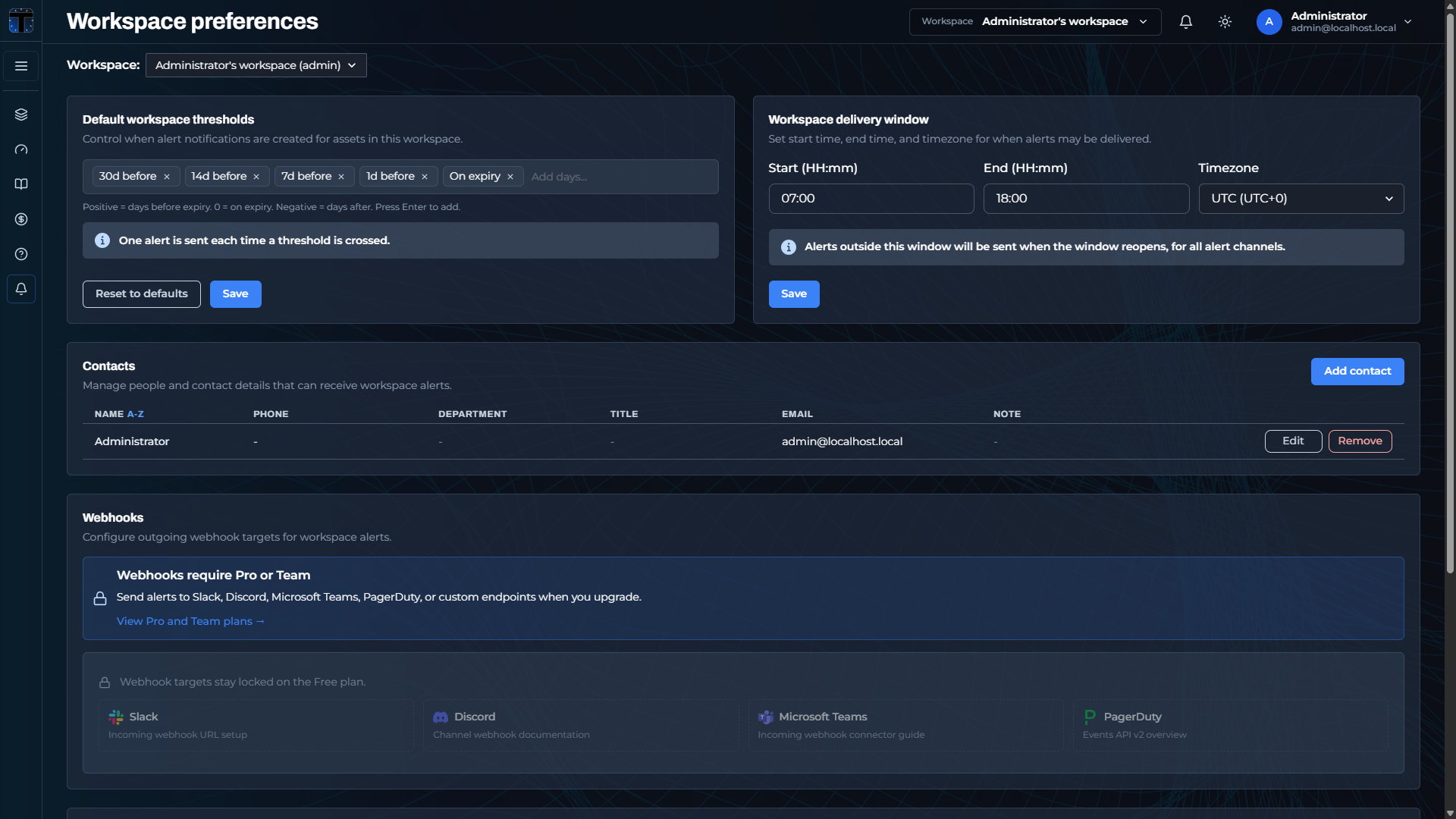
Task: Open View Pro and Team plans link
Action: click(190, 622)
